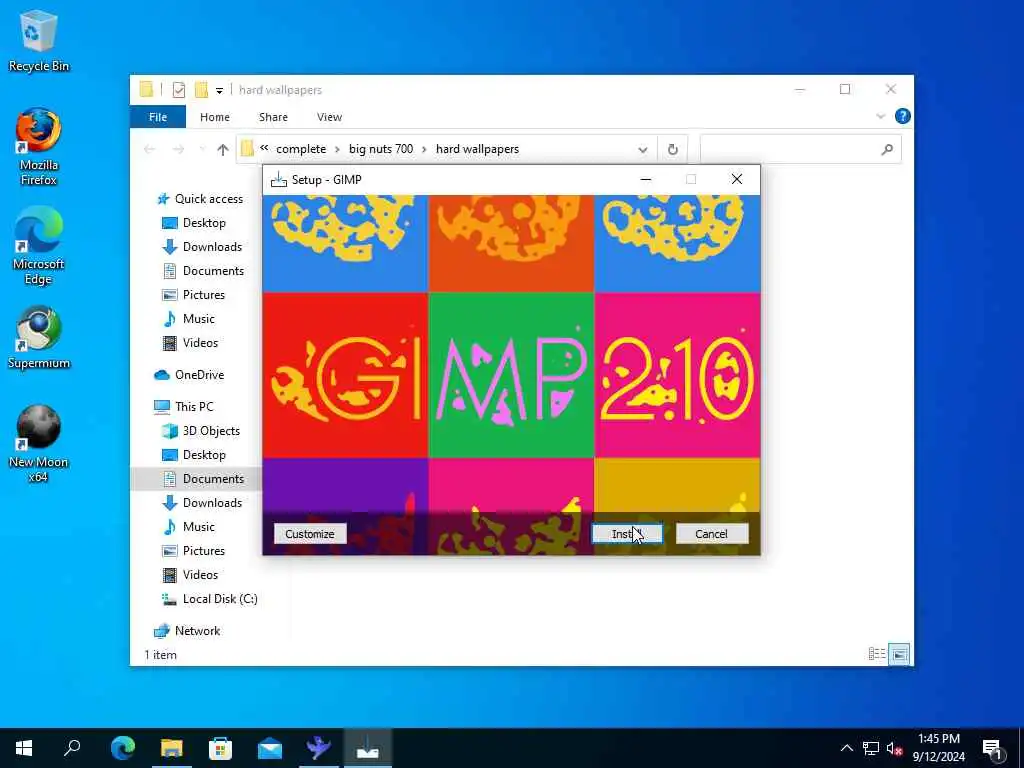This screenshot has width=1024, height=768.
Task: Open Microsoft Store from the taskbar
Action: (221, 748)
